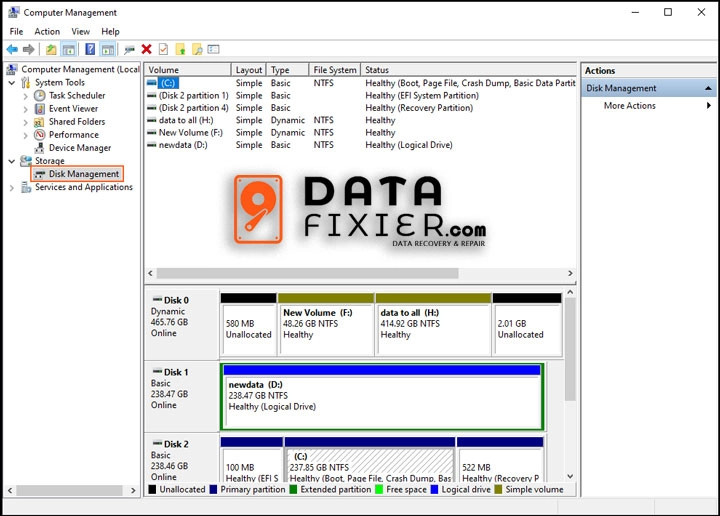720x516 pixels.
Task: Select the (Disk 2 partition 1) volume row
Action: tap(360, 95)
